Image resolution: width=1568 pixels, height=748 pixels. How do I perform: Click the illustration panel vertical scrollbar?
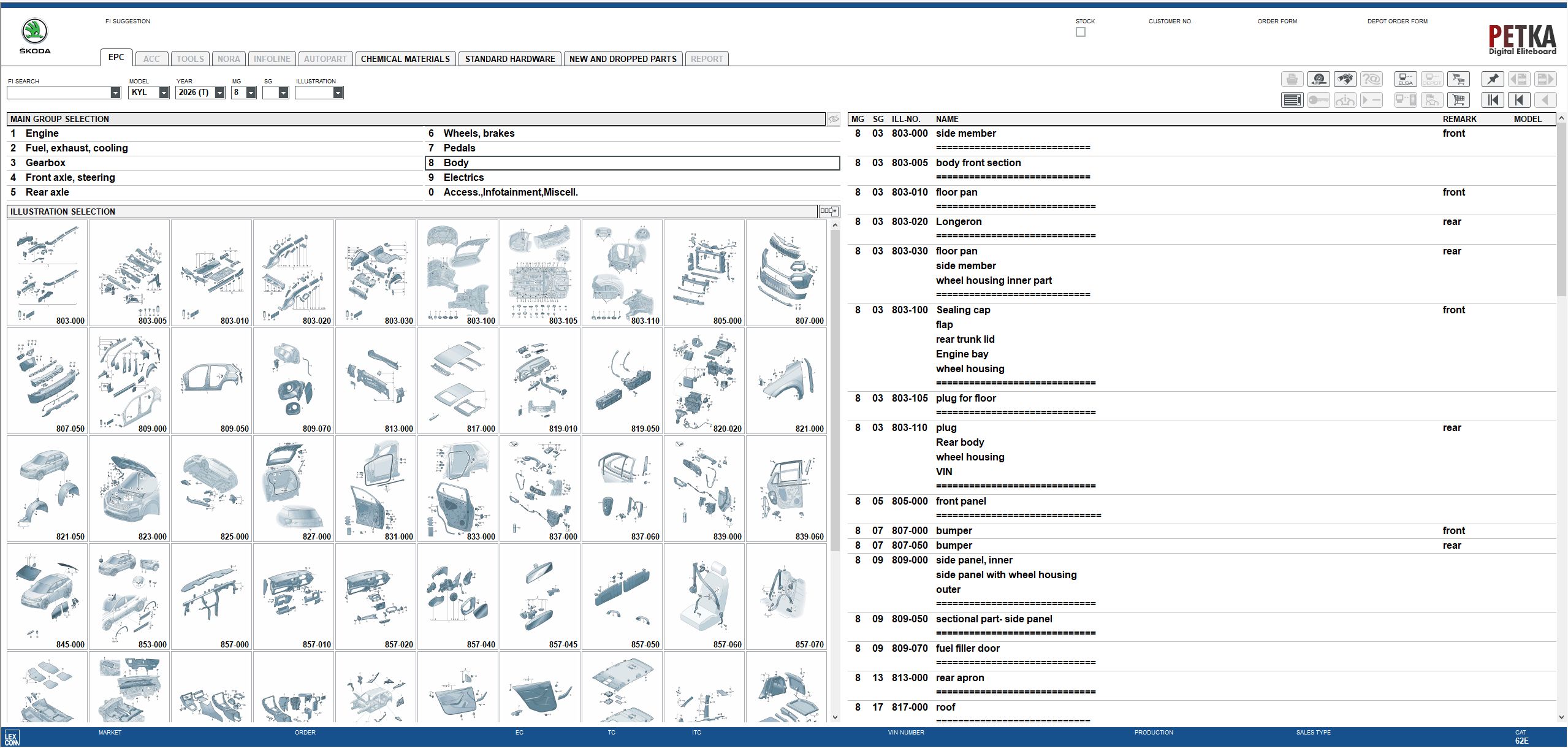[835, 390]
